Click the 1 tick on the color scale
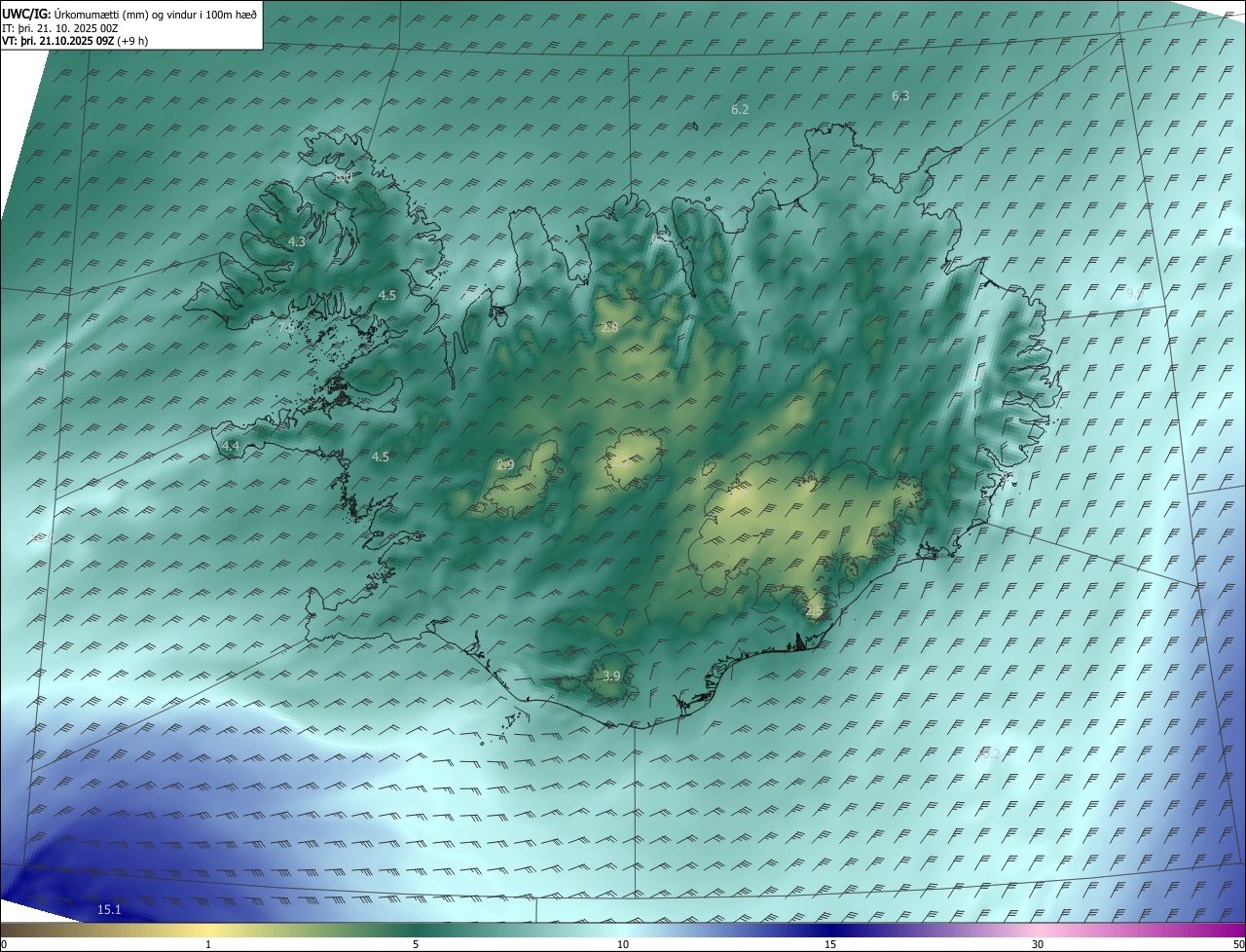Screen dimensions: 1246x952 pyautogui.click(x=208, y=944)
